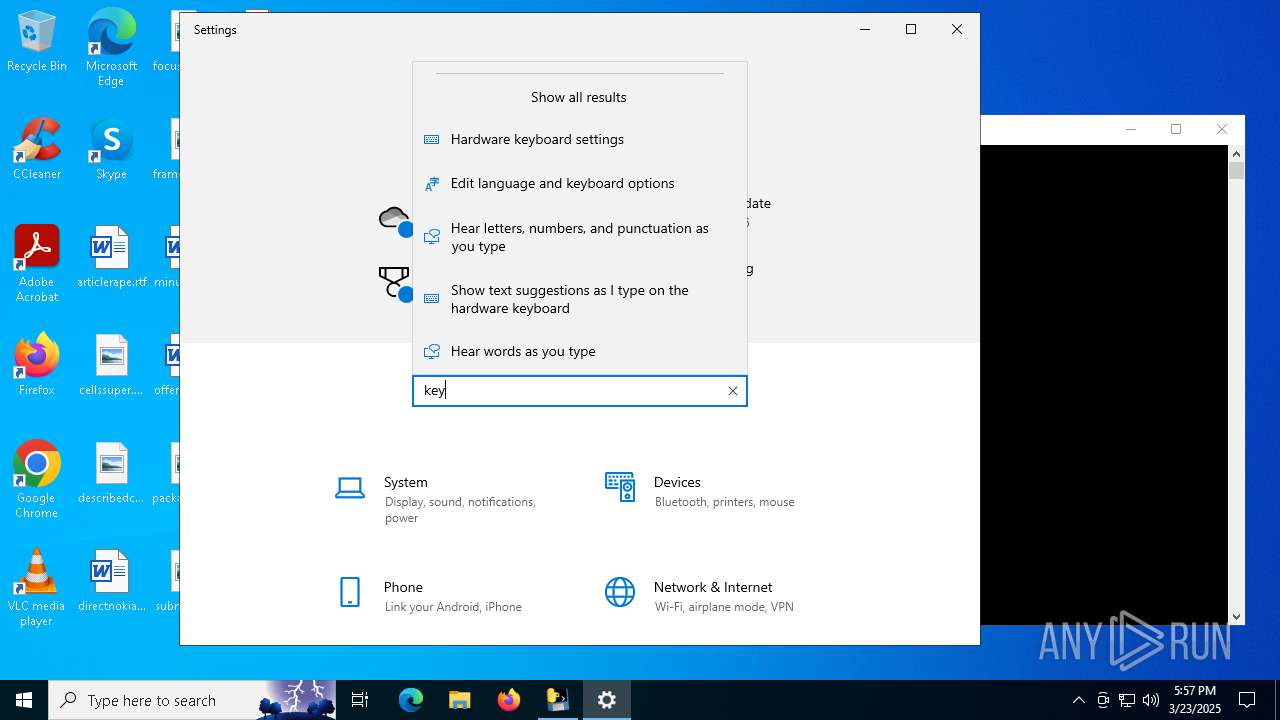Screen dimensions: 1280x720
Task: Open Firefox desktop shortcut
Action: click(37, 365)
